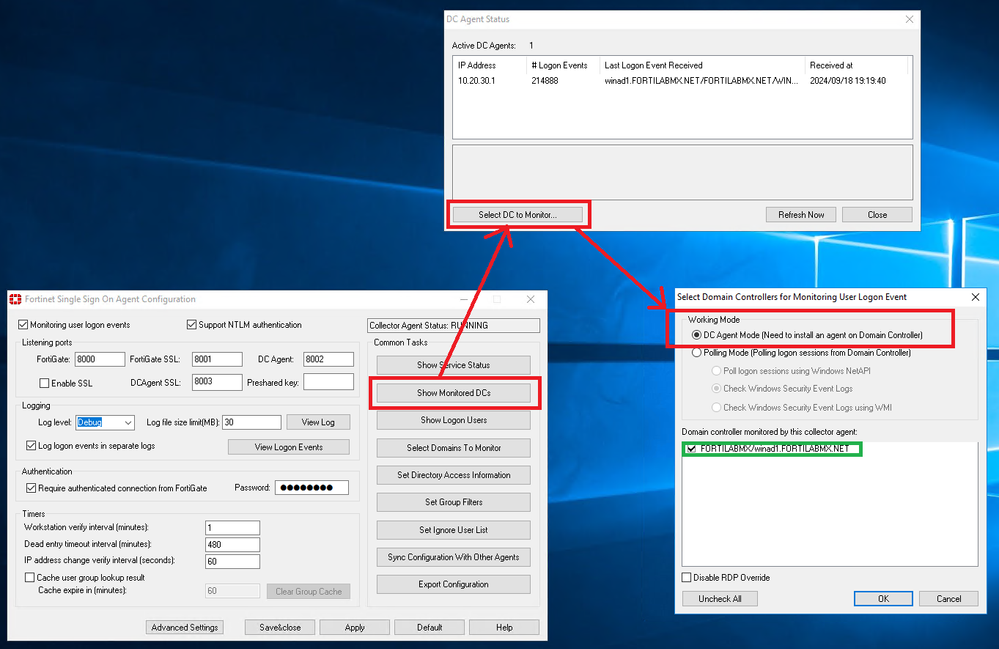Choose Check Windows Security Event Logs option
This screenshot has height=649, width=999.
(x=716, y=389)
